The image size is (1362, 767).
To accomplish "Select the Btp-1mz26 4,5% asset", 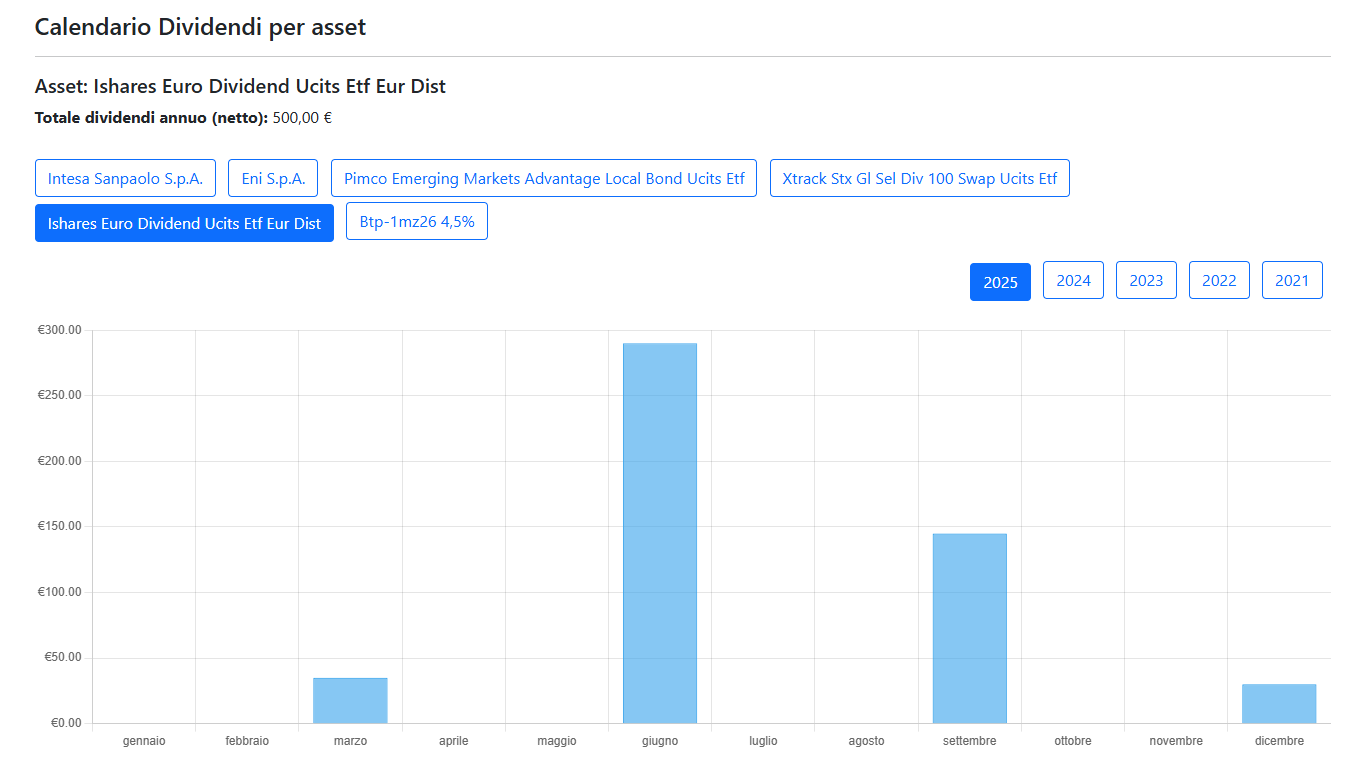I will (417, 221).
